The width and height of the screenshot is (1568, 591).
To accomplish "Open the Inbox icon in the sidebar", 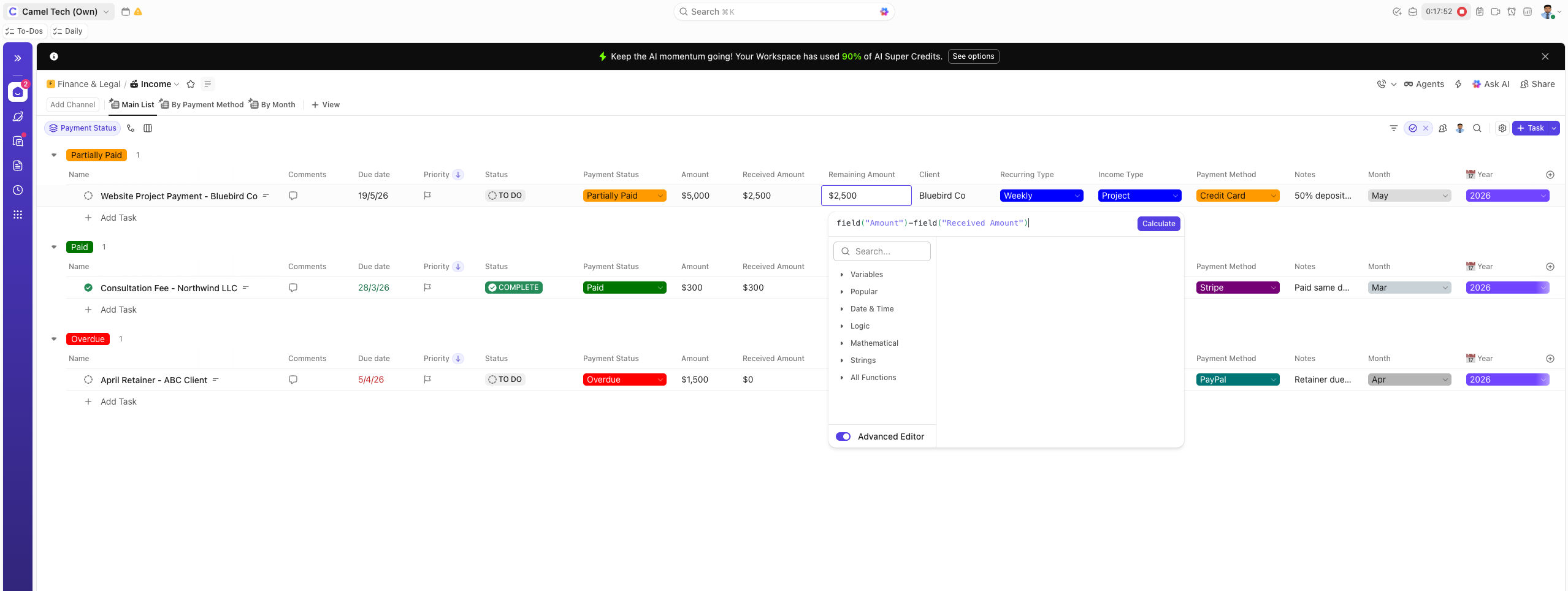I will coord(18,92).
